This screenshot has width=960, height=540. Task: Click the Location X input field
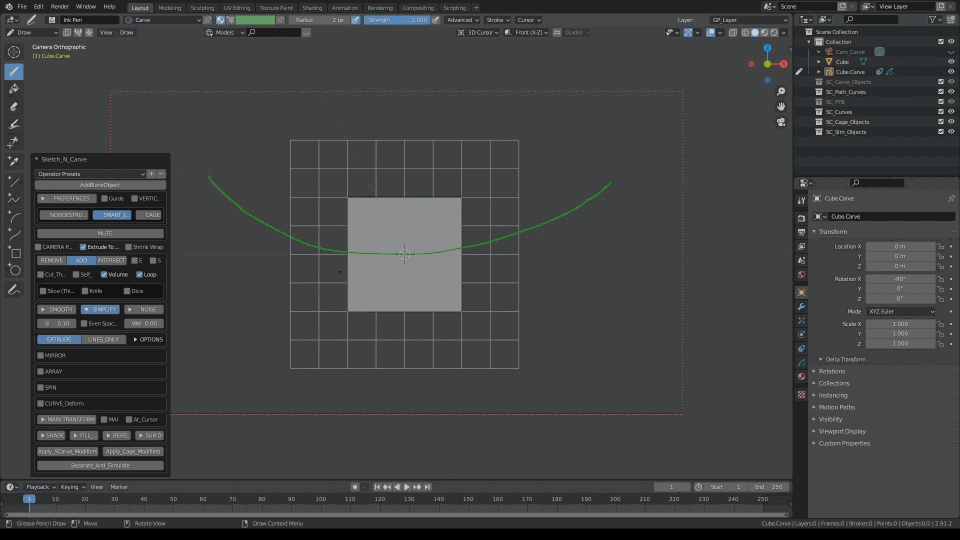pos(900,245)
